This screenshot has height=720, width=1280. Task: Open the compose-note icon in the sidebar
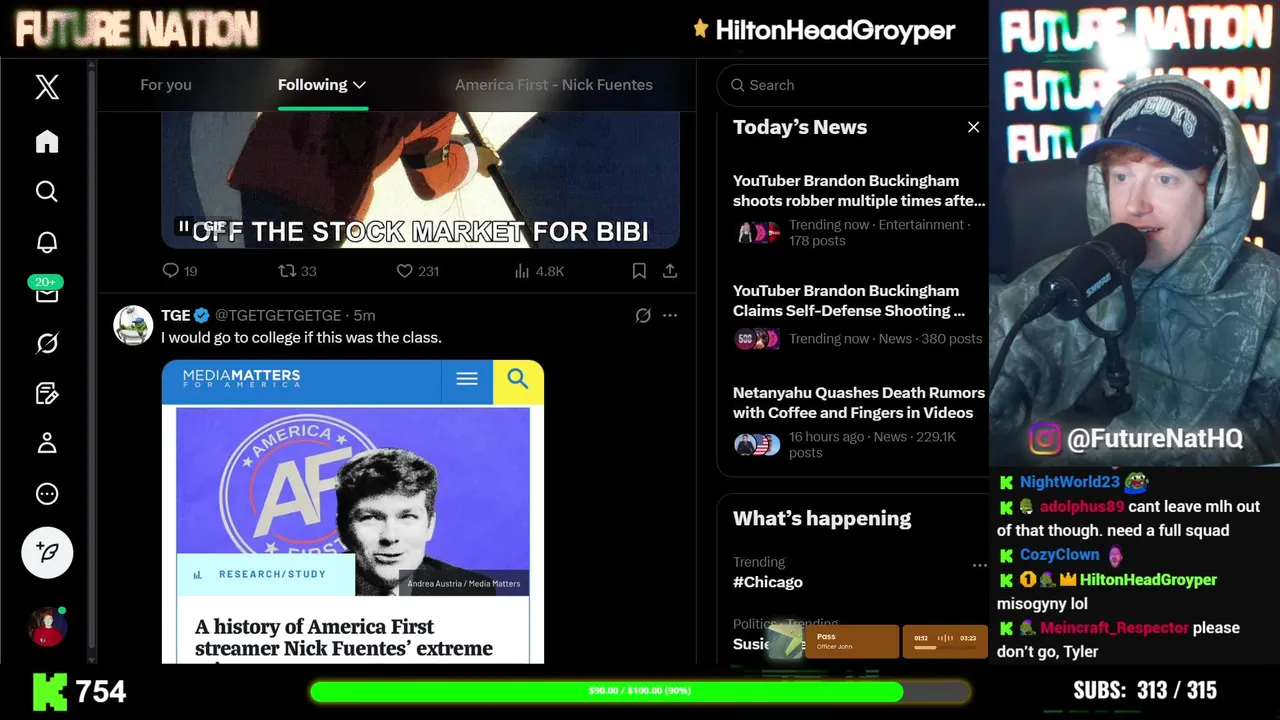tap(47, 393)
